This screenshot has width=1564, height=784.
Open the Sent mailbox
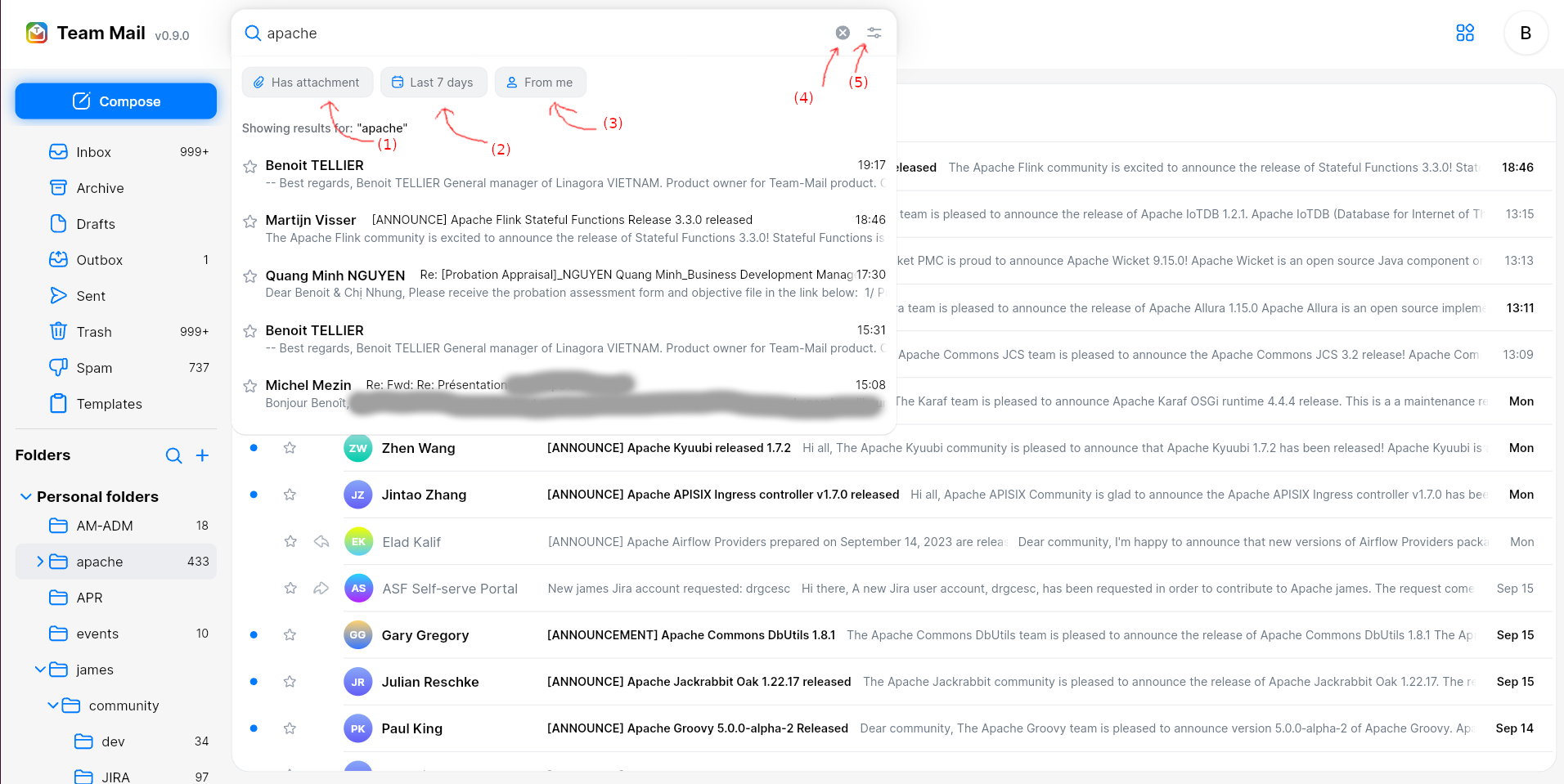pos(116,296)
